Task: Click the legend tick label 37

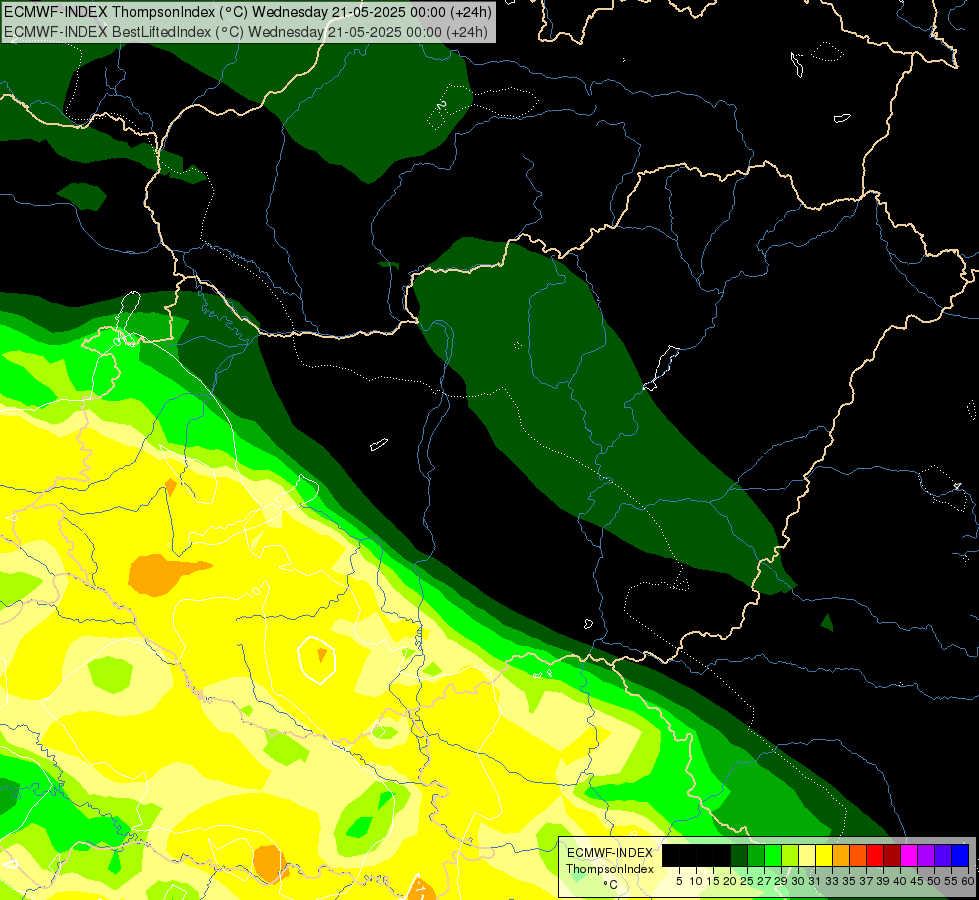Action: (x=867, y=881)
